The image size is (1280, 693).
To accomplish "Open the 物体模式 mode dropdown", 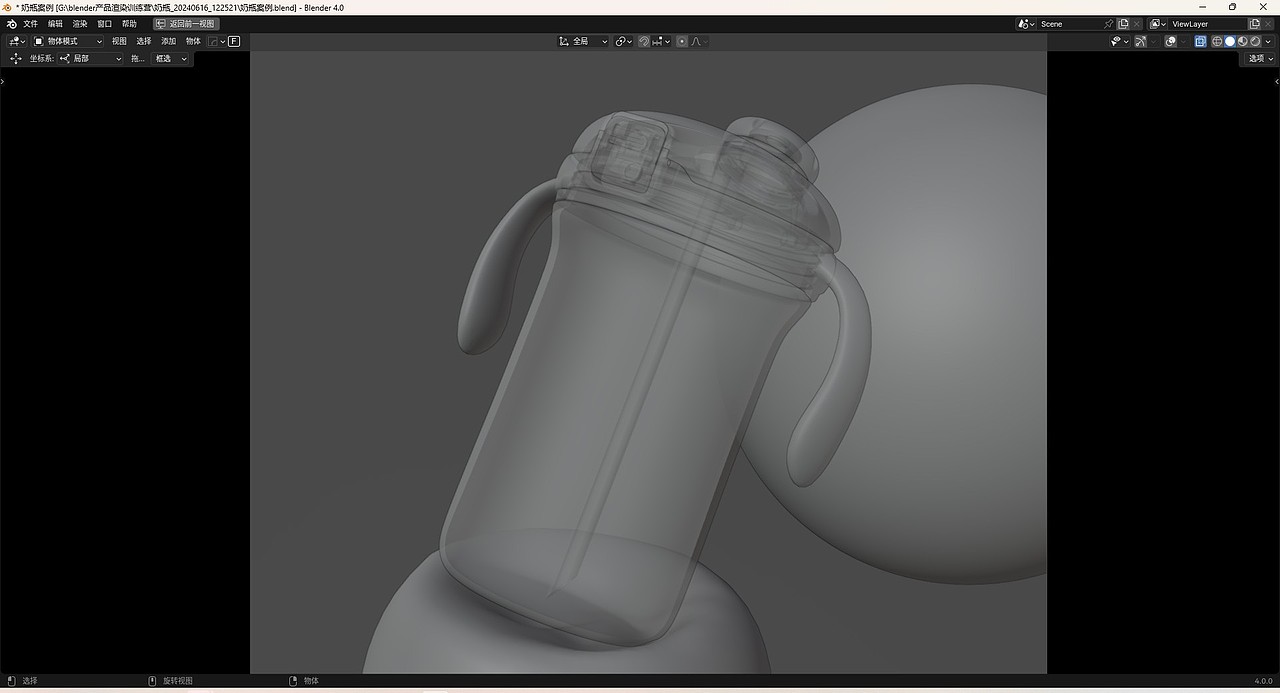I will tap(68, 41).
